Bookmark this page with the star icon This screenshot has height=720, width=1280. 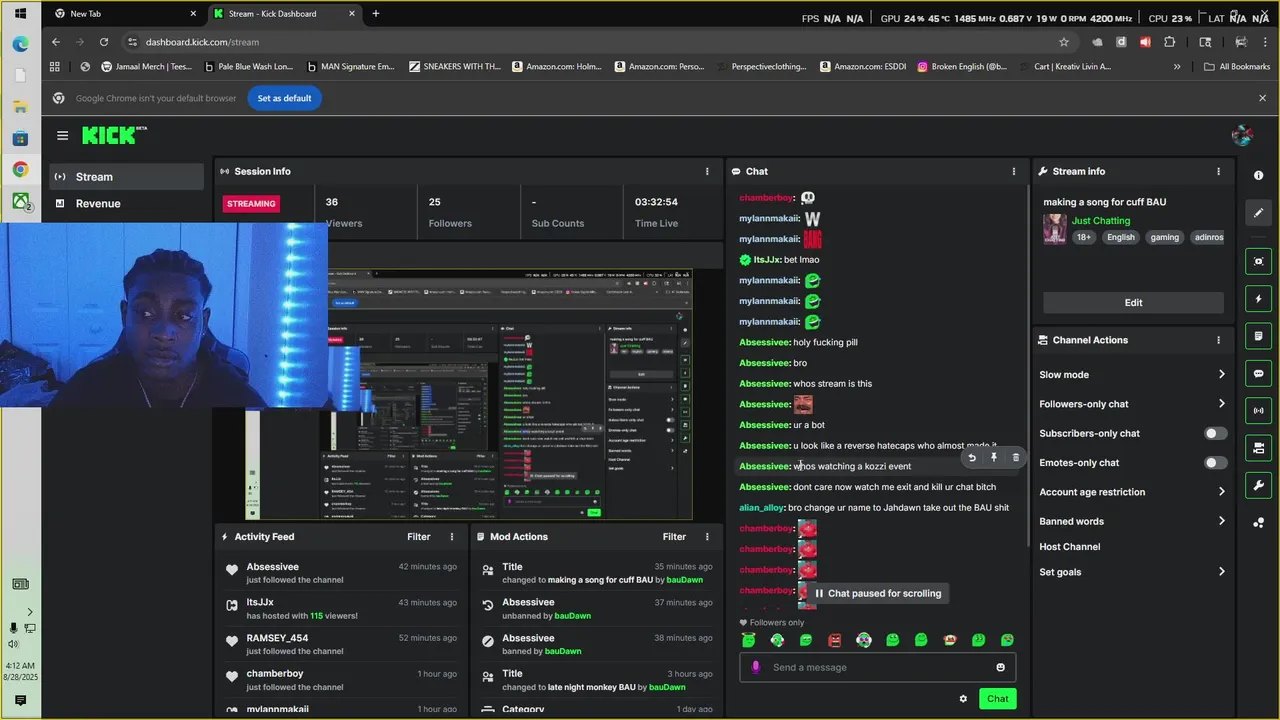tap(1064, 42)
